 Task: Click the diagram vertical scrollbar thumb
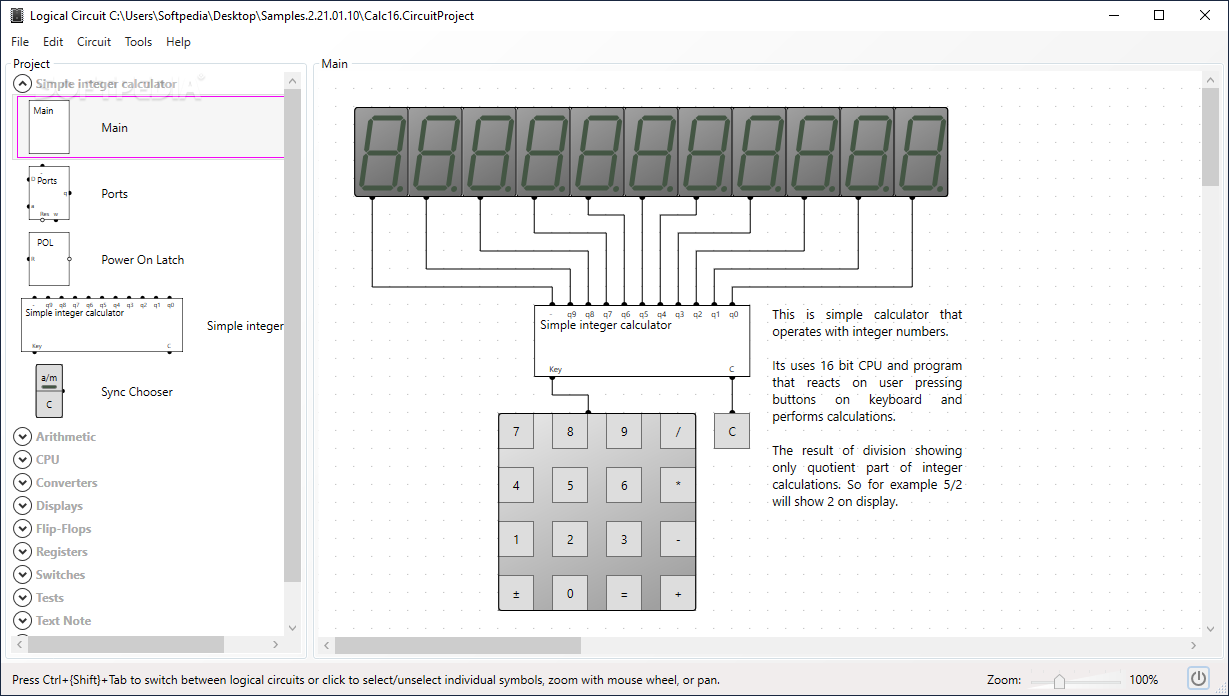(x=1210, y=136)
